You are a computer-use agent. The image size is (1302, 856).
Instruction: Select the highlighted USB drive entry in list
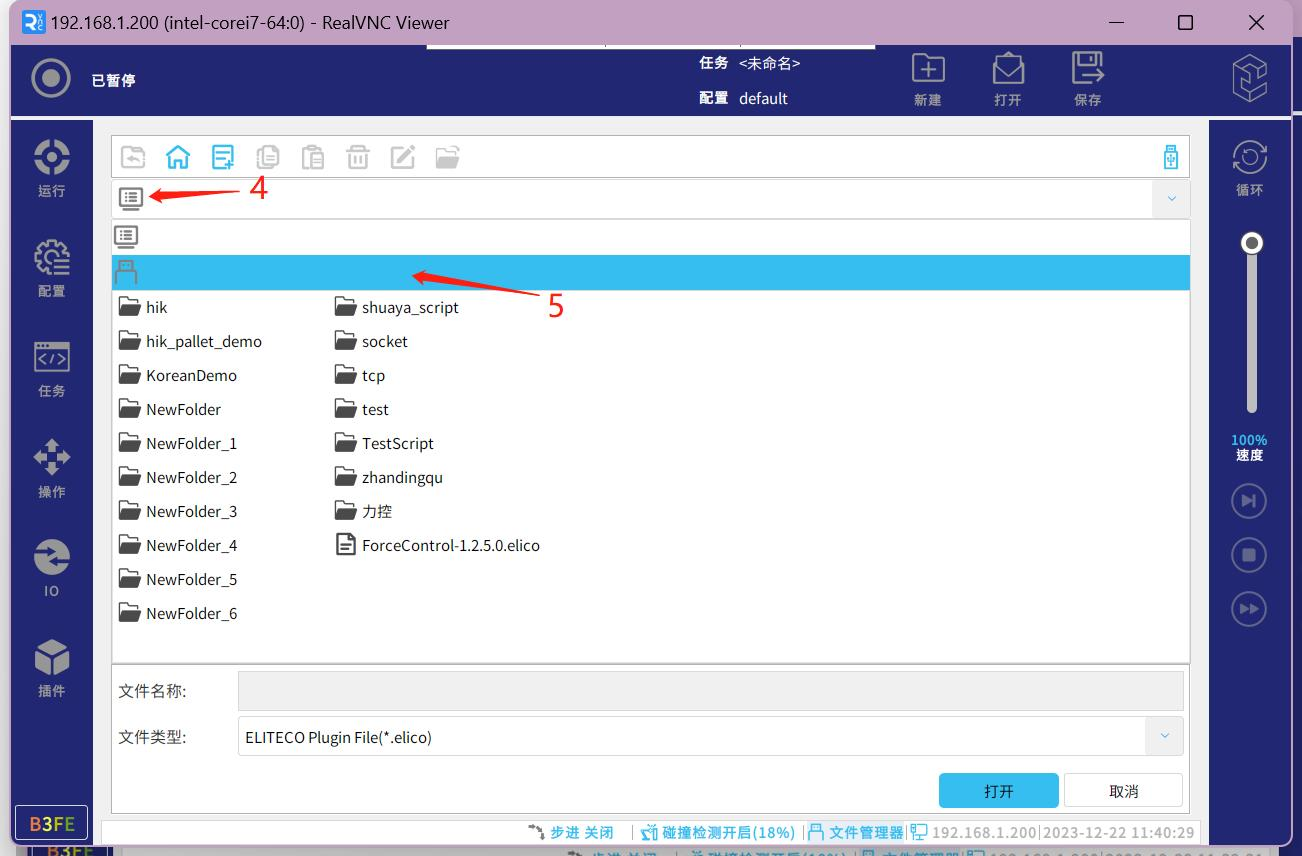click(x=650, y=272)
